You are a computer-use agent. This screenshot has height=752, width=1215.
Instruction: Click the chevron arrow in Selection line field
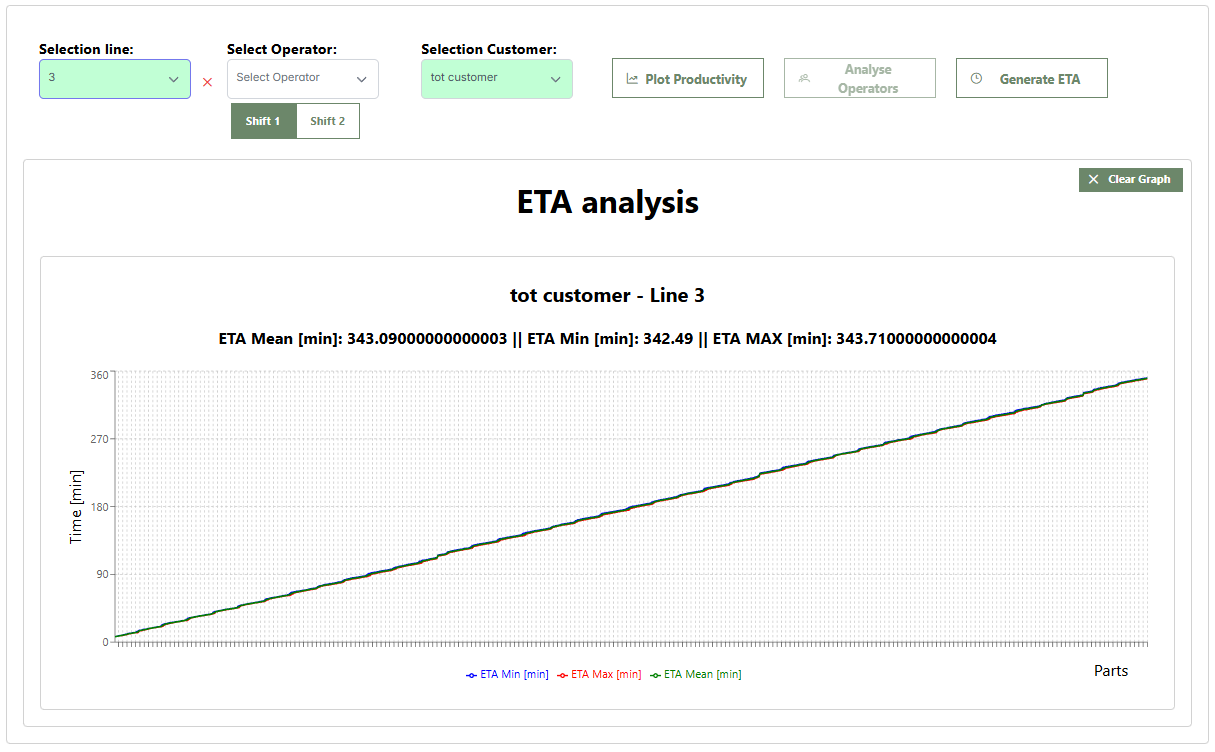pos(173,79)
